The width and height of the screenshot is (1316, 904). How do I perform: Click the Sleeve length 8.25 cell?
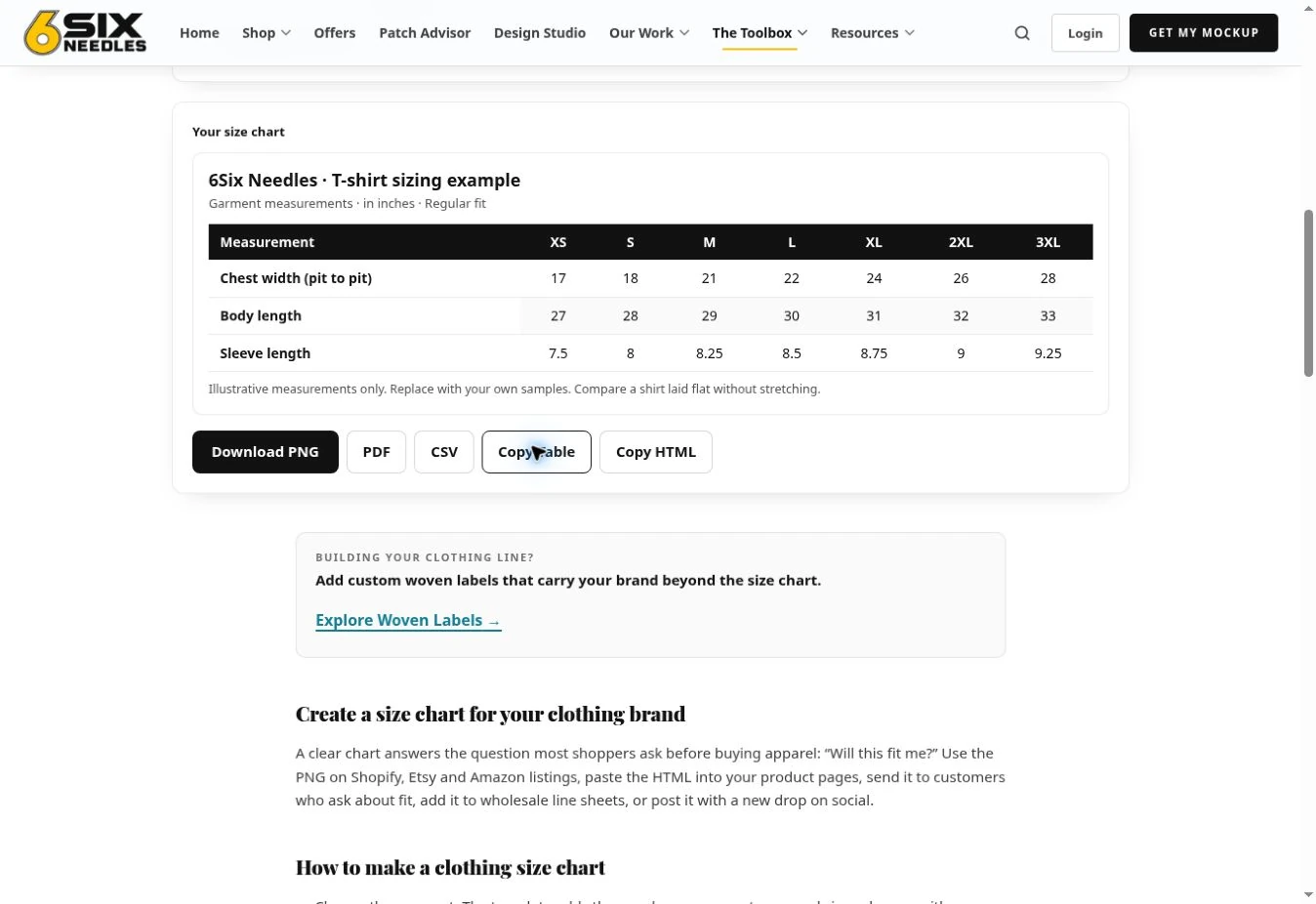(710, 353)
